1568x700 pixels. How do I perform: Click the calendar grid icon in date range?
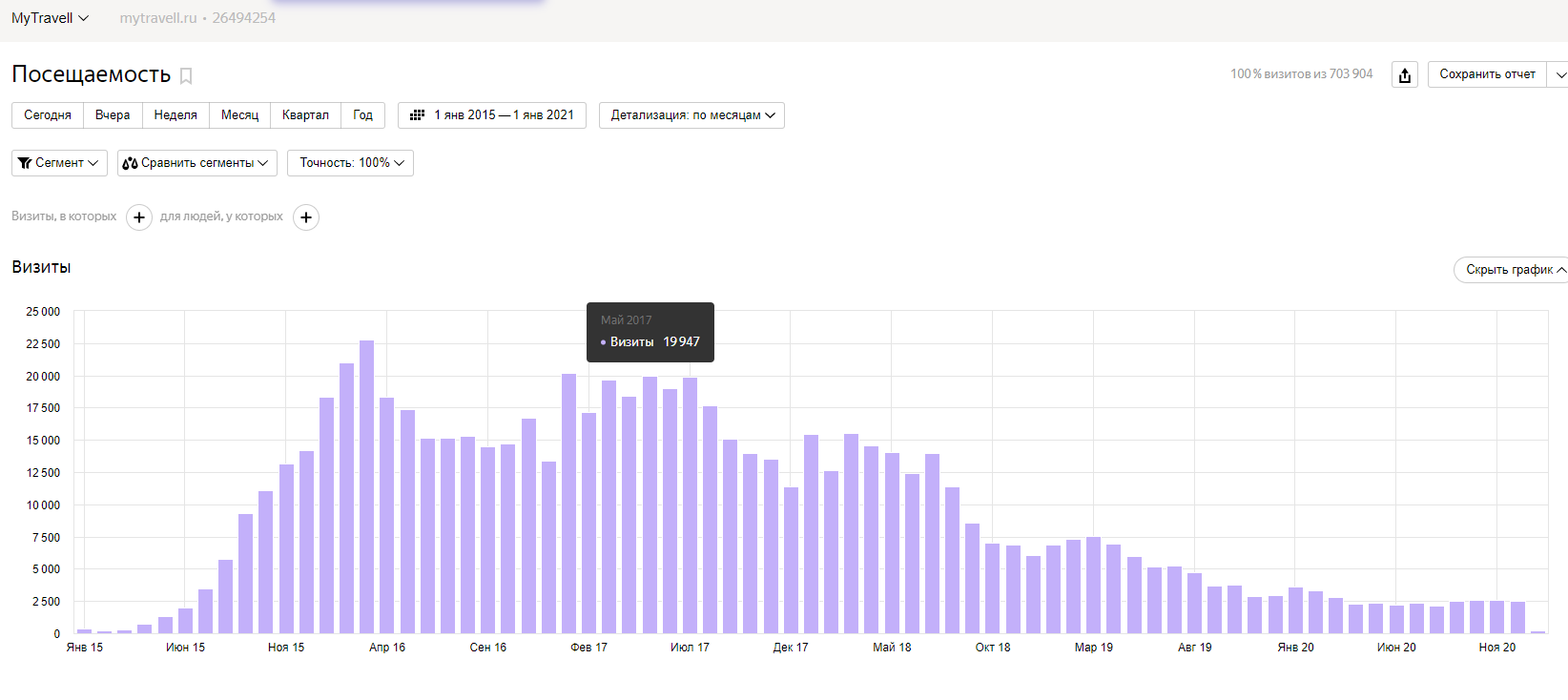(417, 115)
